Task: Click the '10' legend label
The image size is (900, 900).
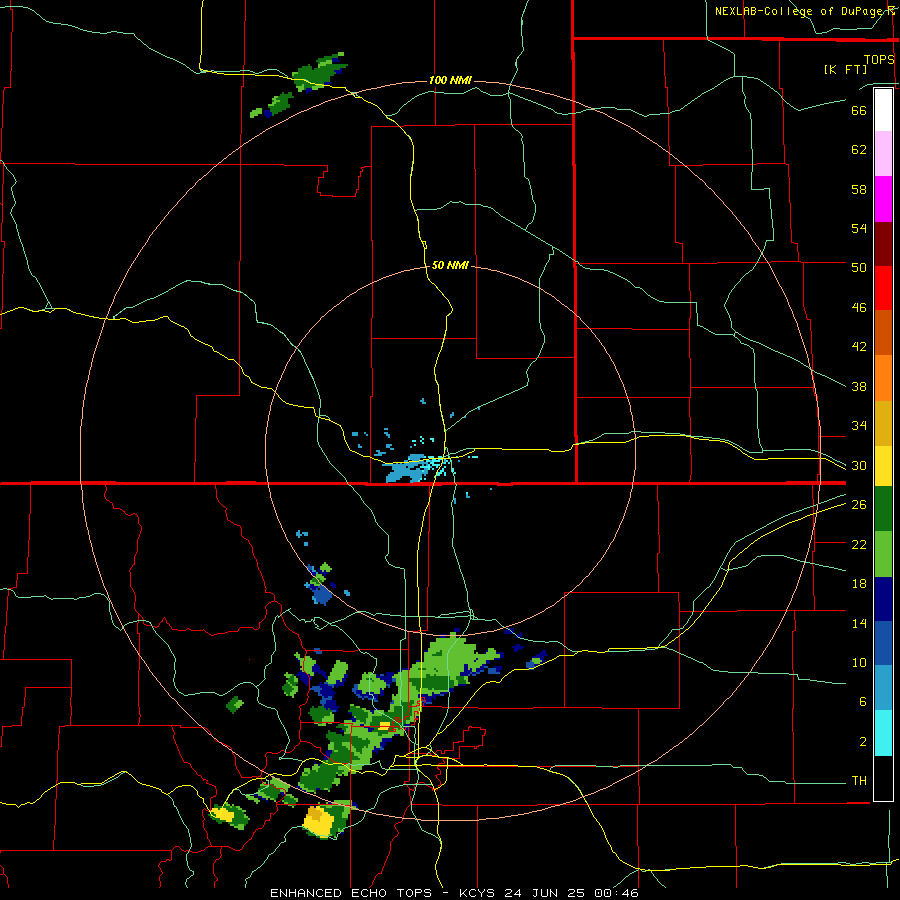Action: 859,662
